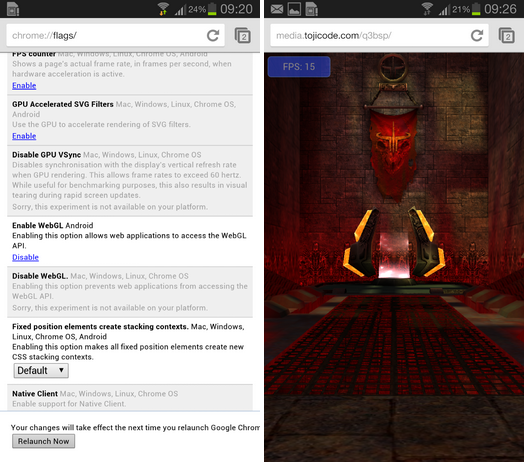525x463 pixels.
Task: Tap the Wi-Fi icon in right status bar
Action: (427, 9)
